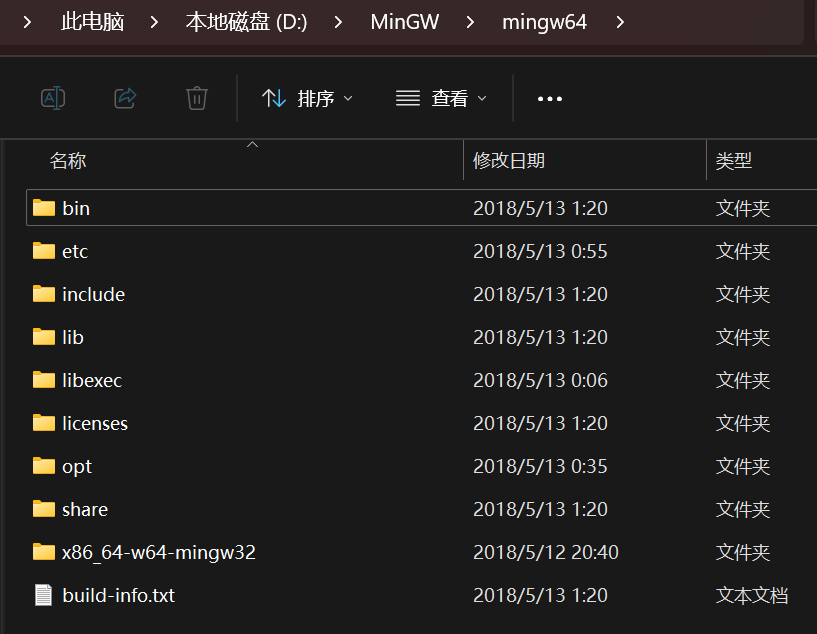Select the include folder icon
817x634 pixels.
click(x=44, y=294)
